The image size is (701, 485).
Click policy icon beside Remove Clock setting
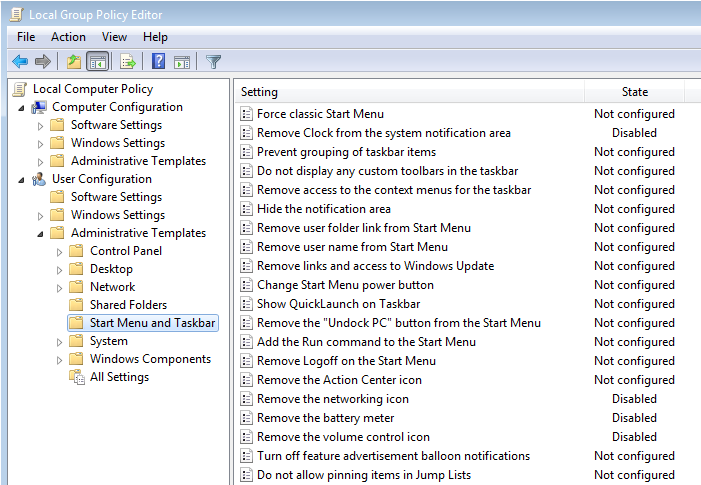(x=246, y=133)
